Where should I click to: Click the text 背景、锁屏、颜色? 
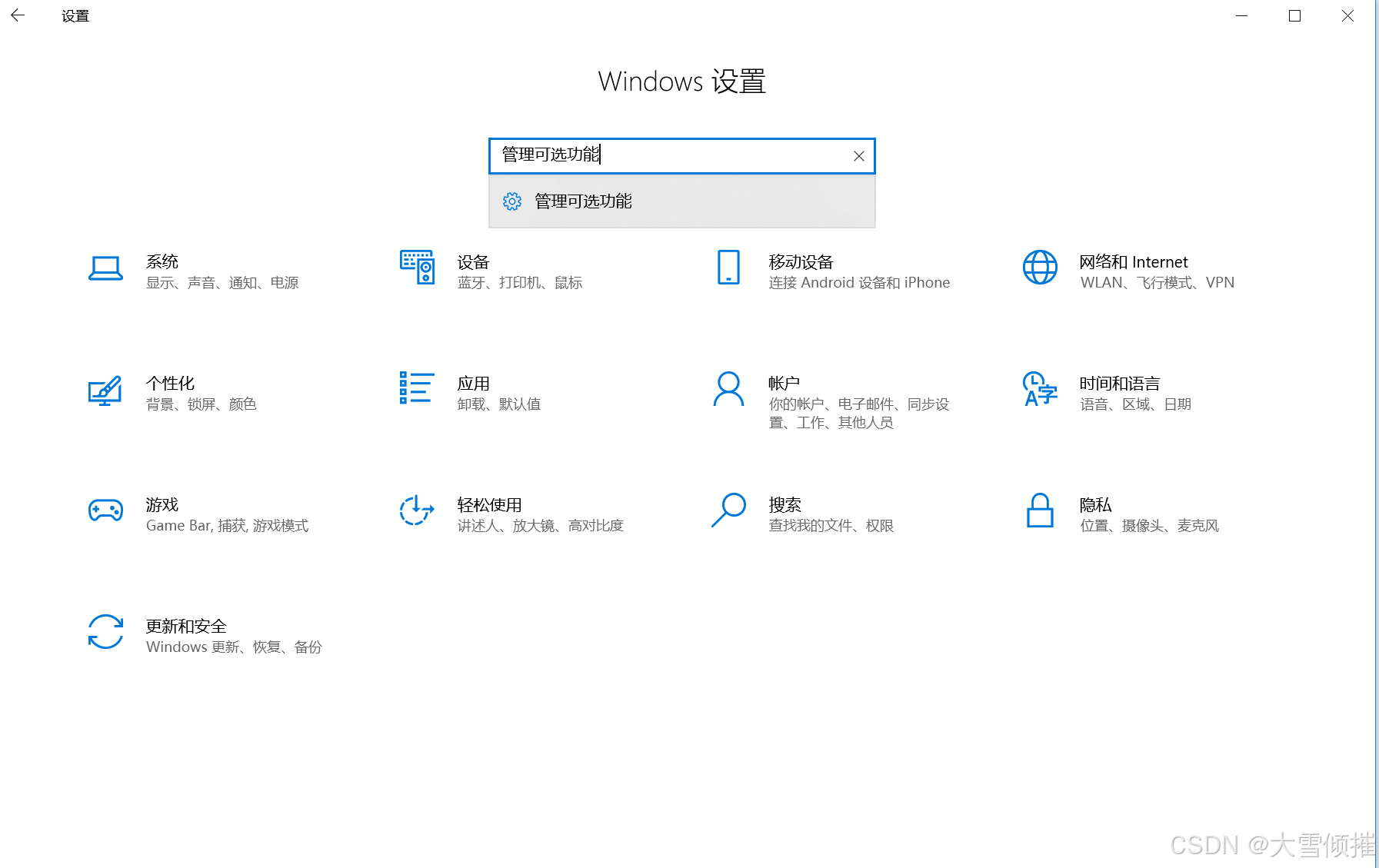click(x=202, y=404)
